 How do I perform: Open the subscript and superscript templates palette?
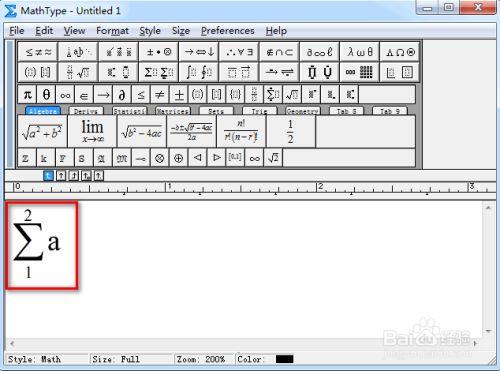118,72
